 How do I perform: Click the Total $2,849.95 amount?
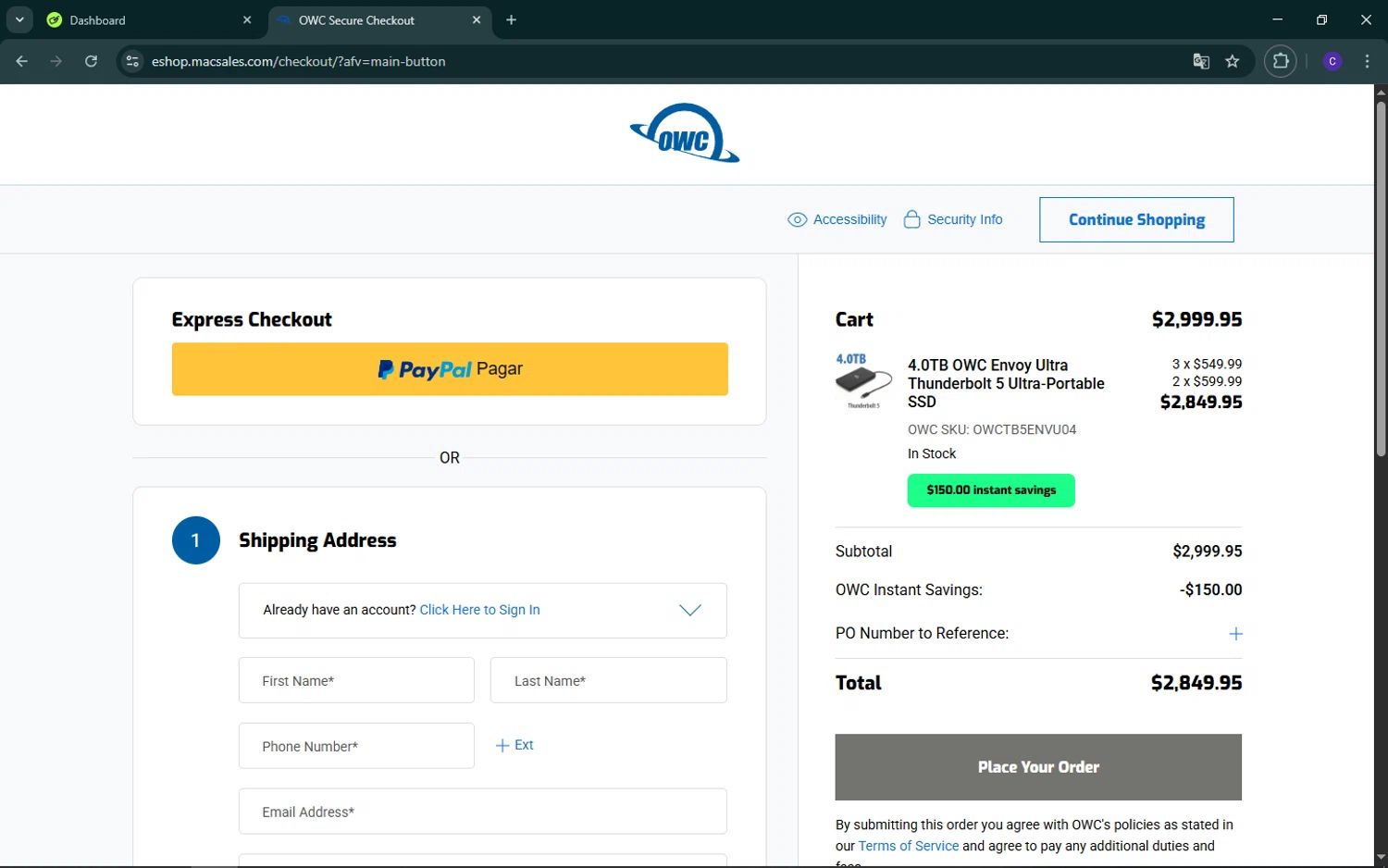(1196, 683)
